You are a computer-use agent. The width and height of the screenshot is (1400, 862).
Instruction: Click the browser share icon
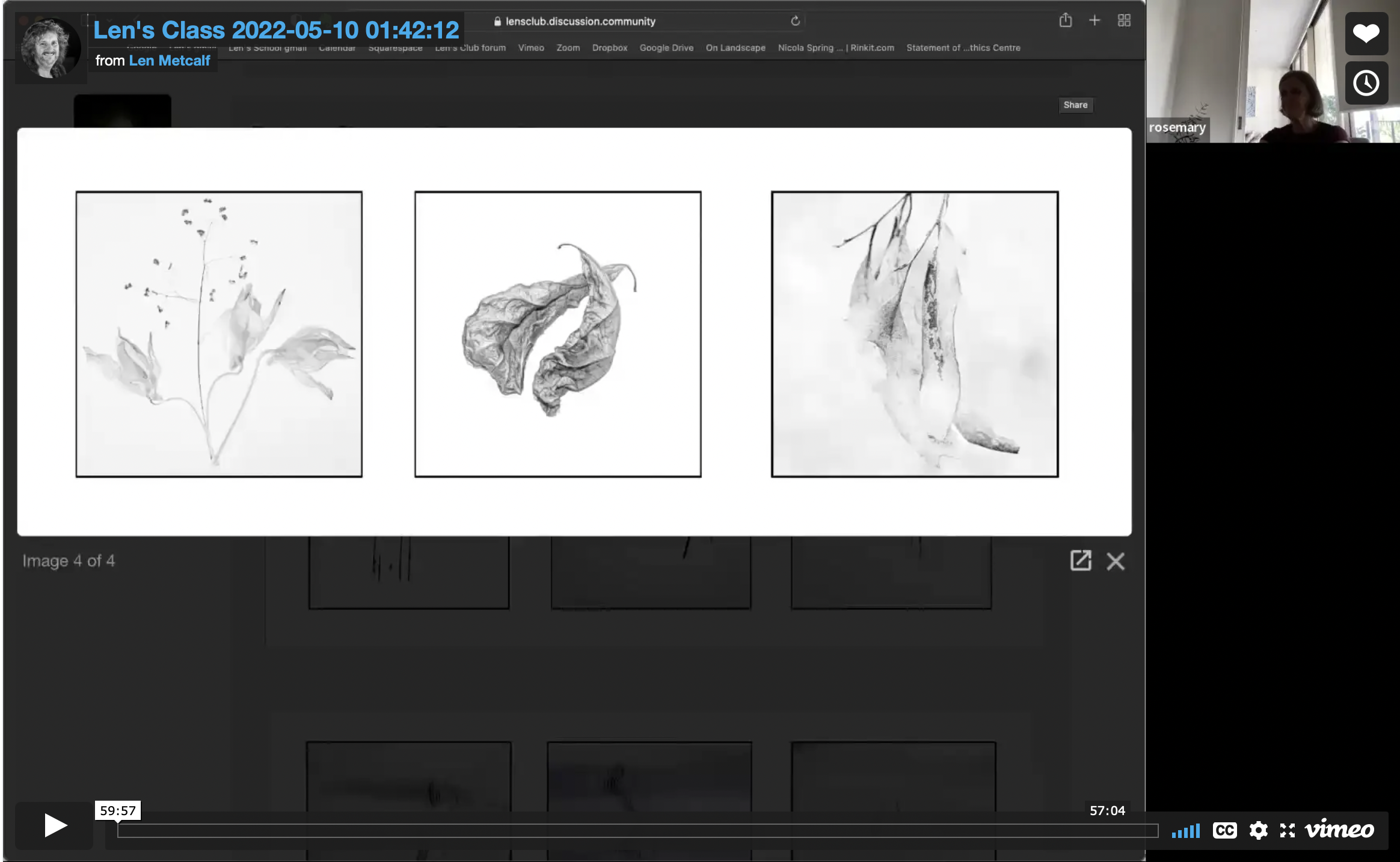(x=1066, y=20)
